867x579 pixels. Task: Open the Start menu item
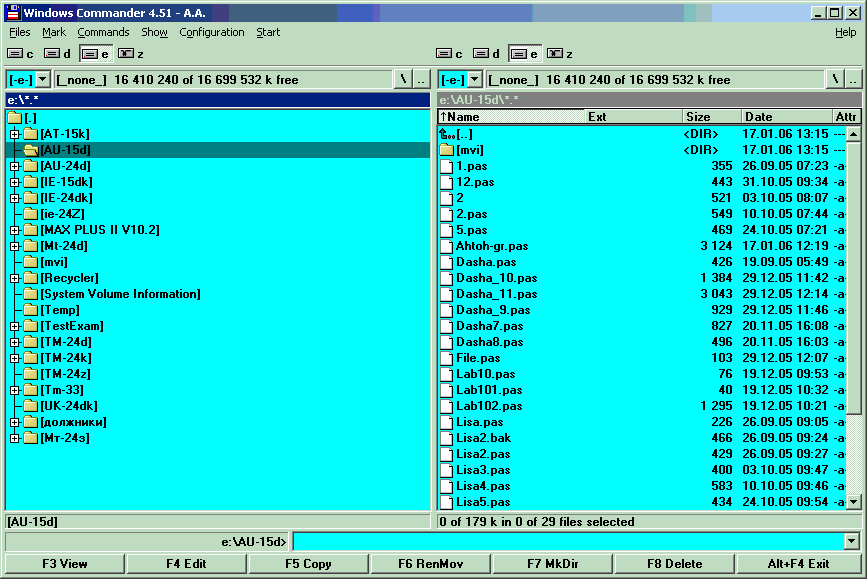pyautogui.click(x=268, y=32)
